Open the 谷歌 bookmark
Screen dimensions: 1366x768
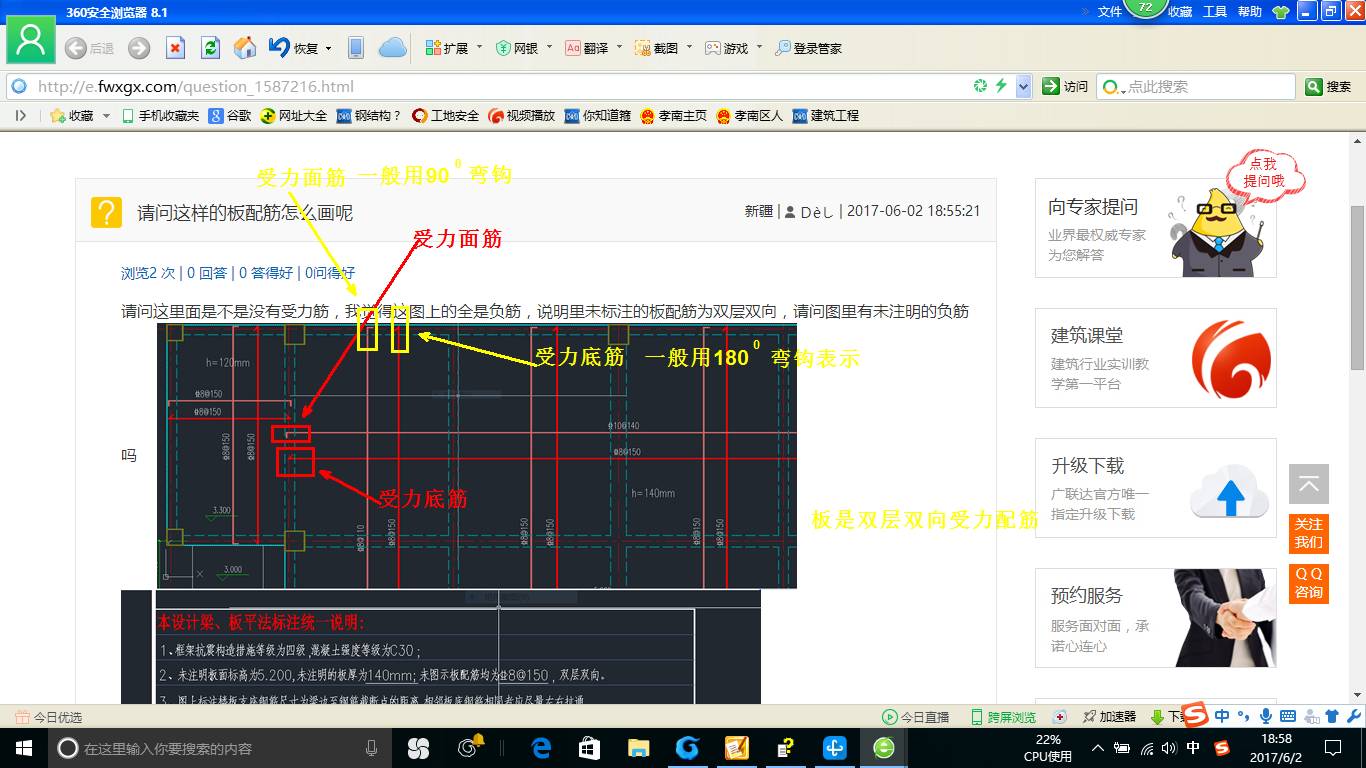tap(230, 116)
